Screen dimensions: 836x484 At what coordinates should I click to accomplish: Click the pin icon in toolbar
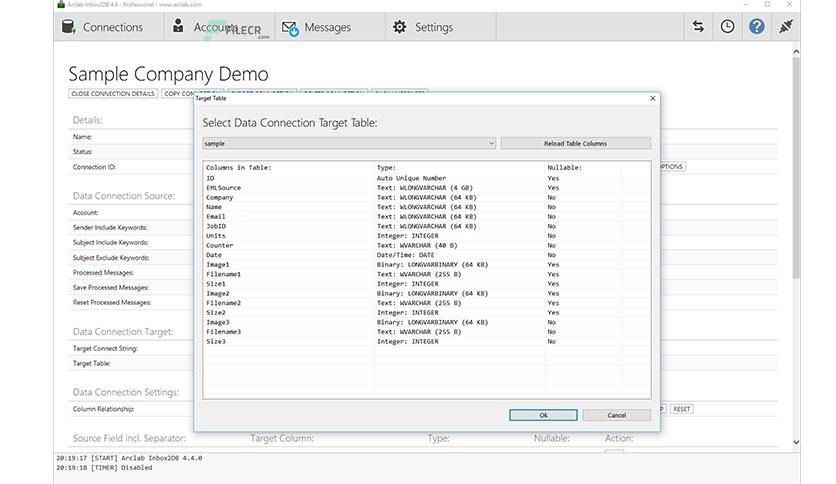(x=785, y=26)
